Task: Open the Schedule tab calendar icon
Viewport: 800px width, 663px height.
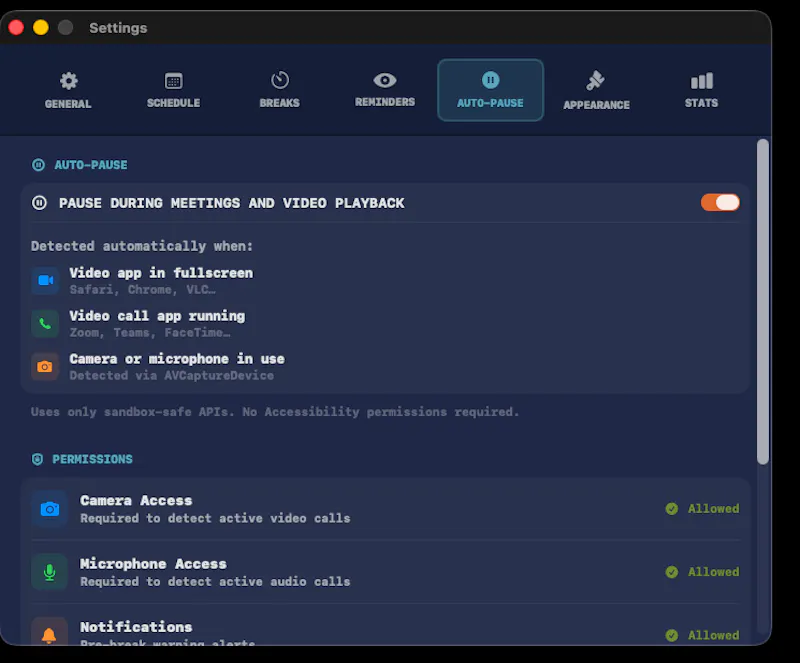Action: point(173,81)
